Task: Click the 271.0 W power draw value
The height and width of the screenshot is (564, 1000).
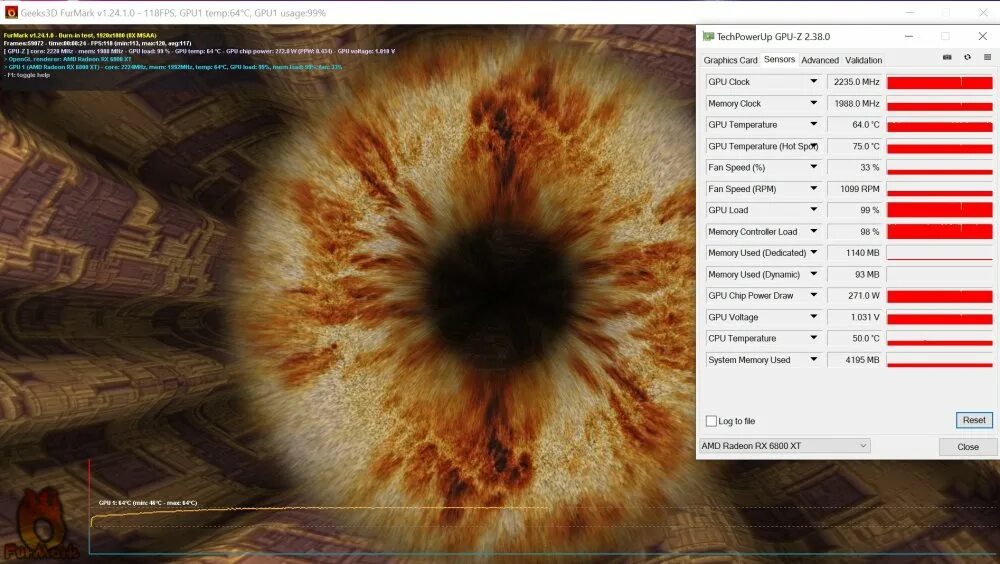Action: click(855, 295)
